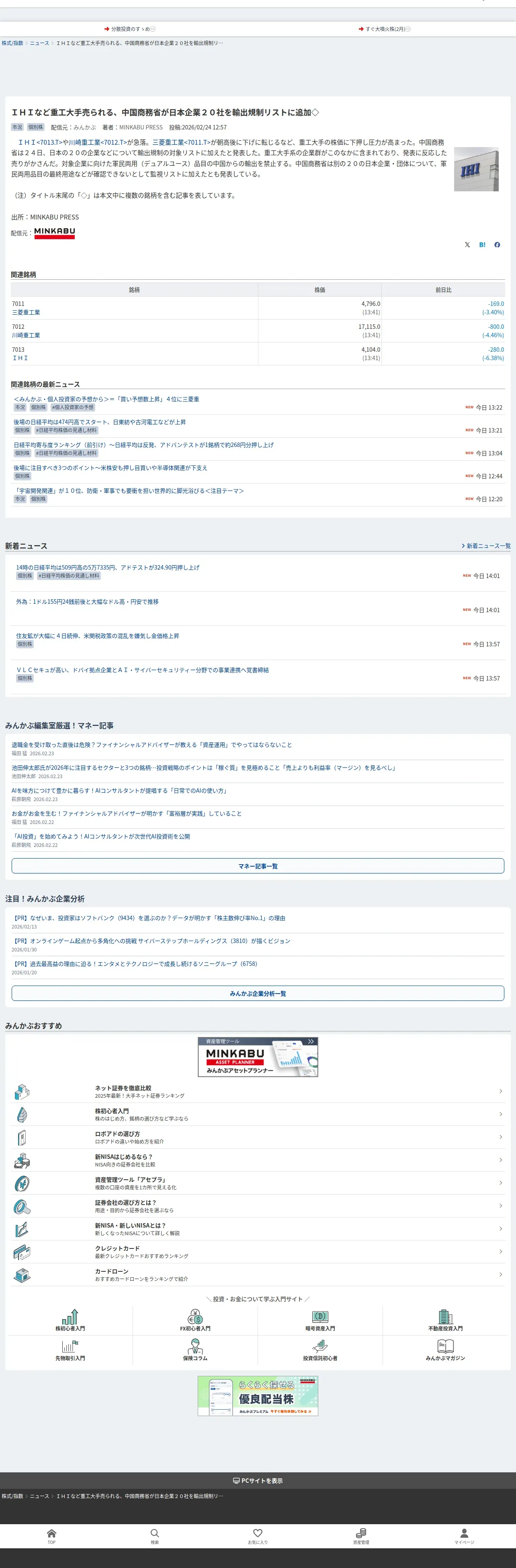Share article on Facebook icon
The height and width of the screenshot is (1568, 516).
point(497,245)
